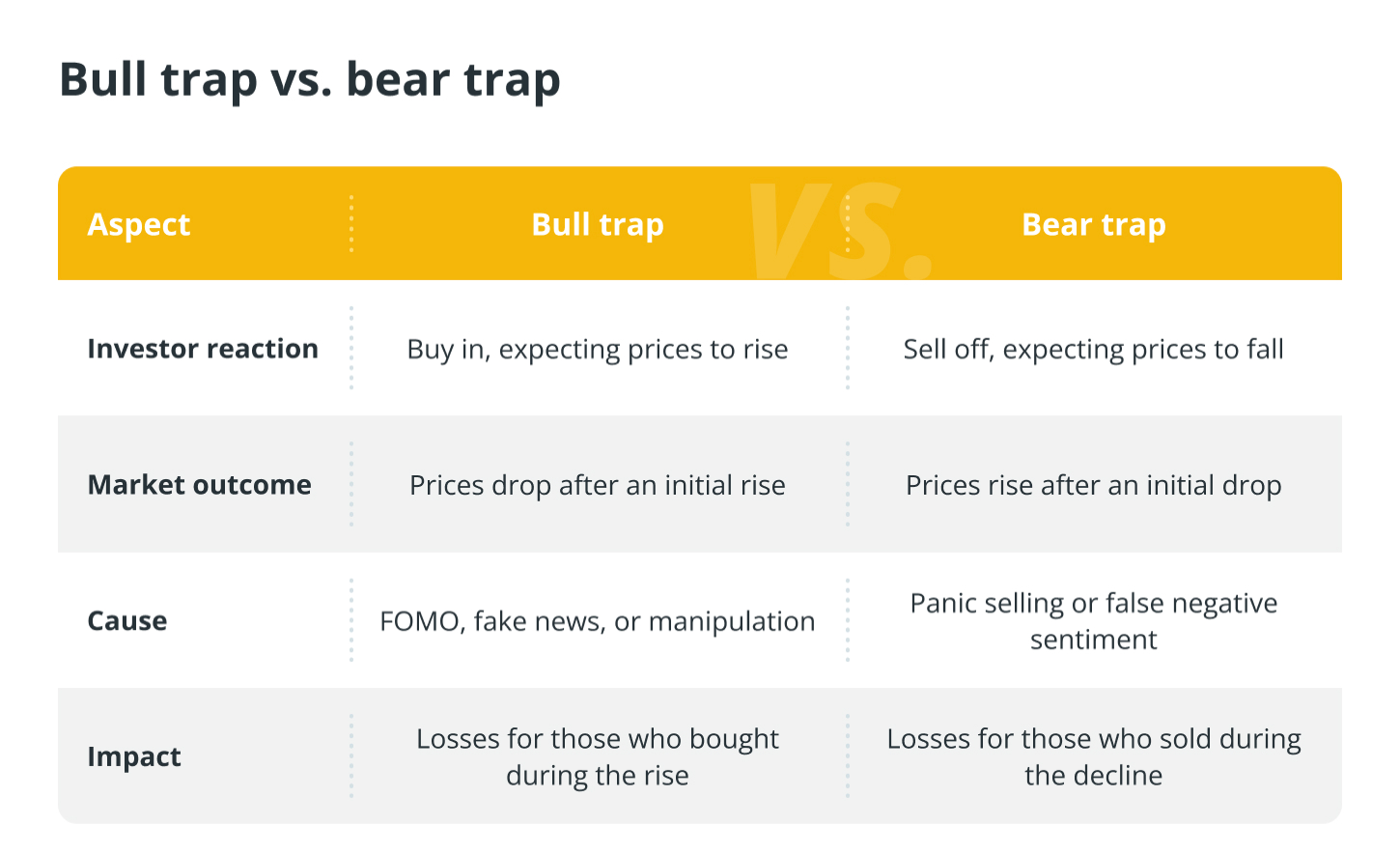Click the "Bull trap" column header
This screenshot has height=854, width=1400.
tap(598, 224)
